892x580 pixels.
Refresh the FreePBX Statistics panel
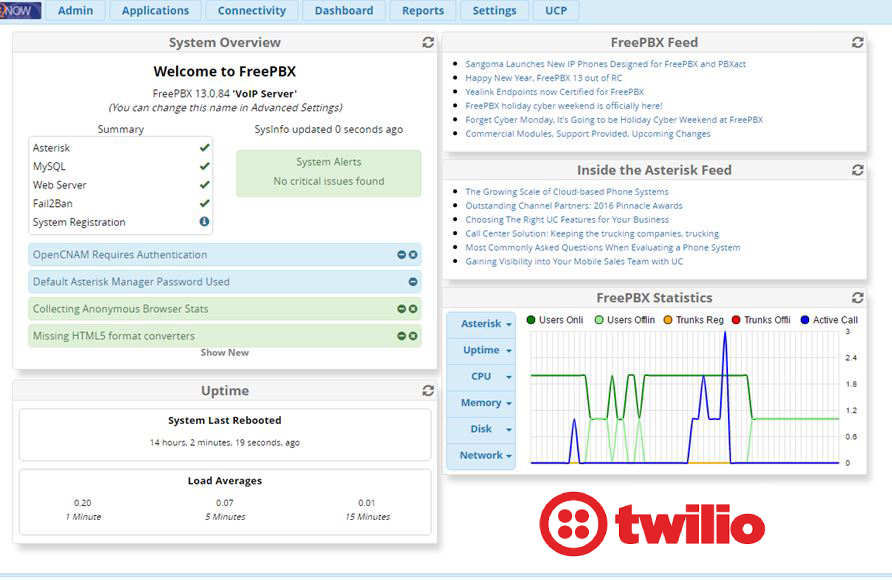click(857, 297)
